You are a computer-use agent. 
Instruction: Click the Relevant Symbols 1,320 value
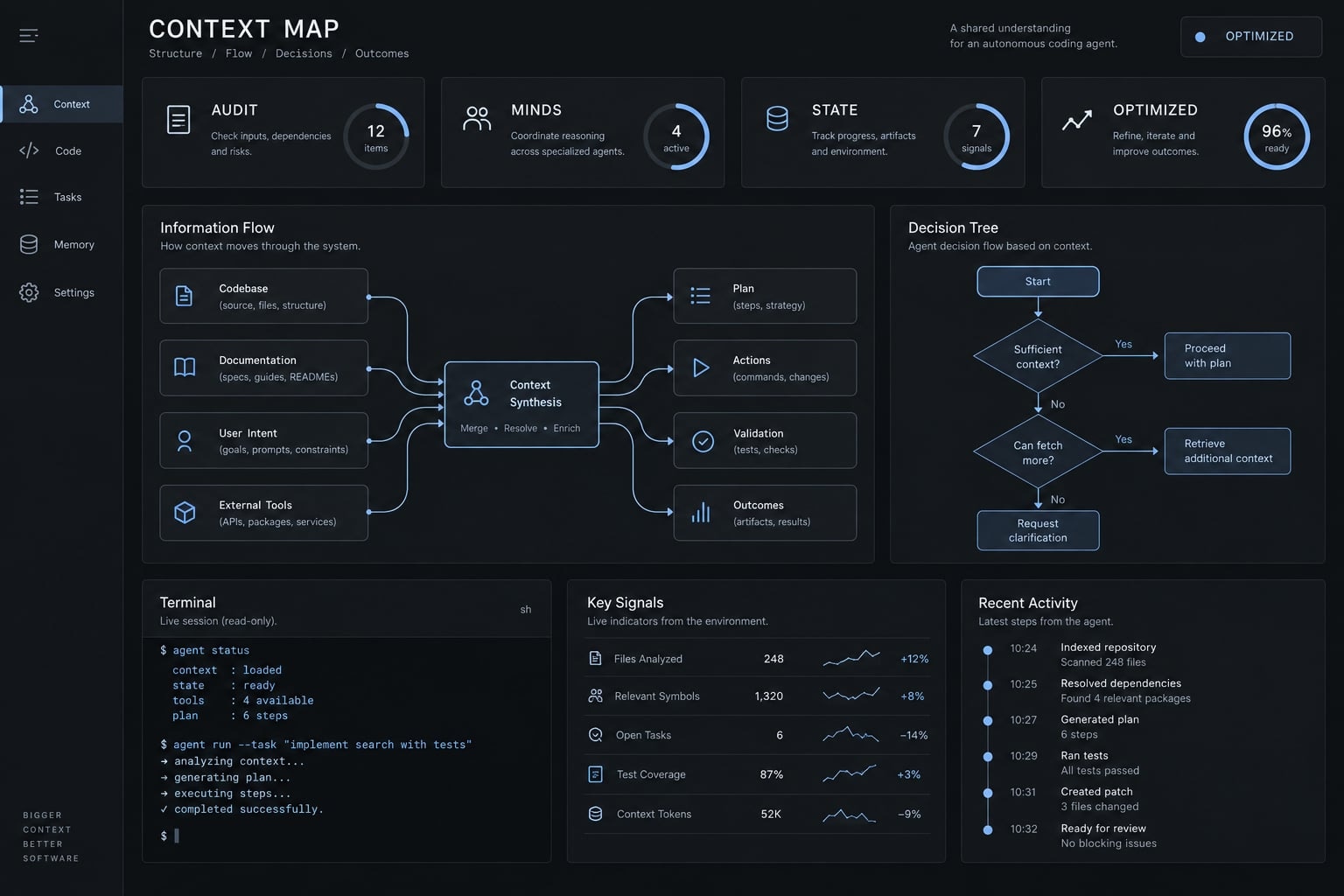coord(769,696)
